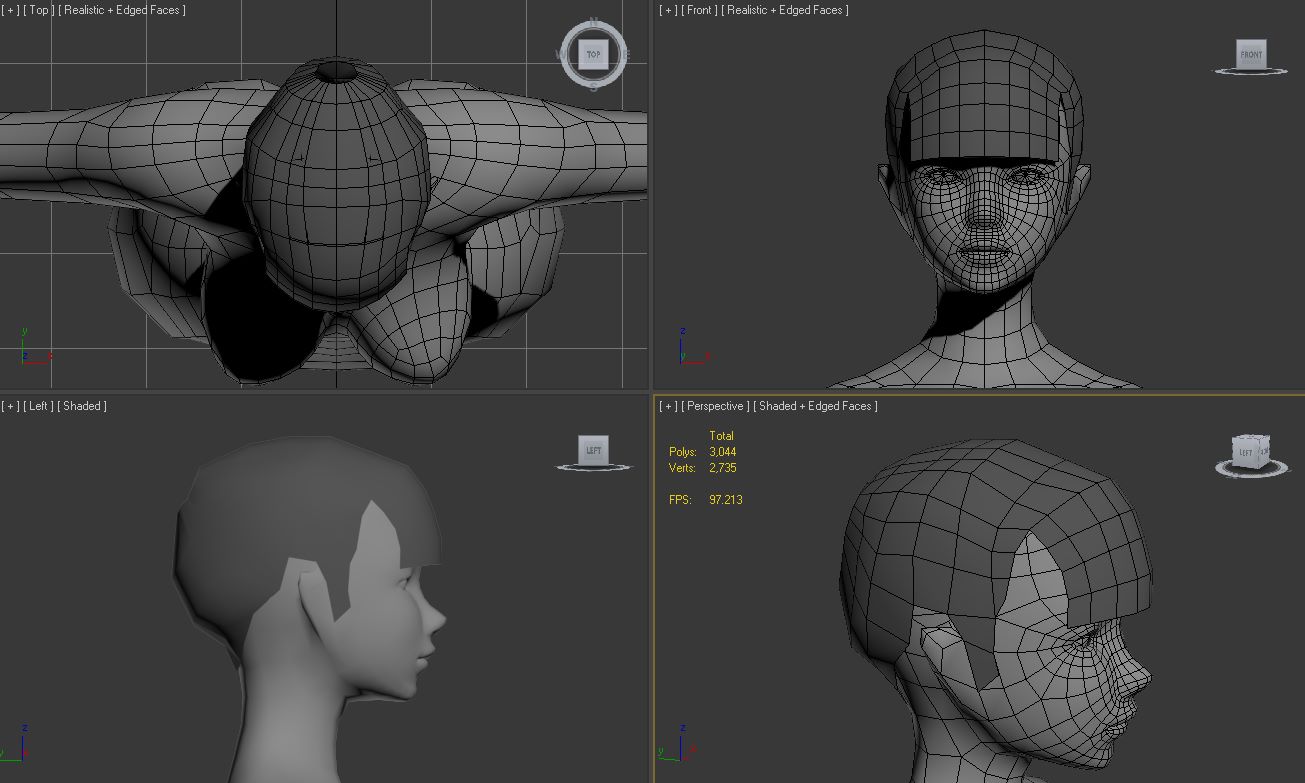
Task: Open the [Front] point-of-view menu
Action: (700, 10)
